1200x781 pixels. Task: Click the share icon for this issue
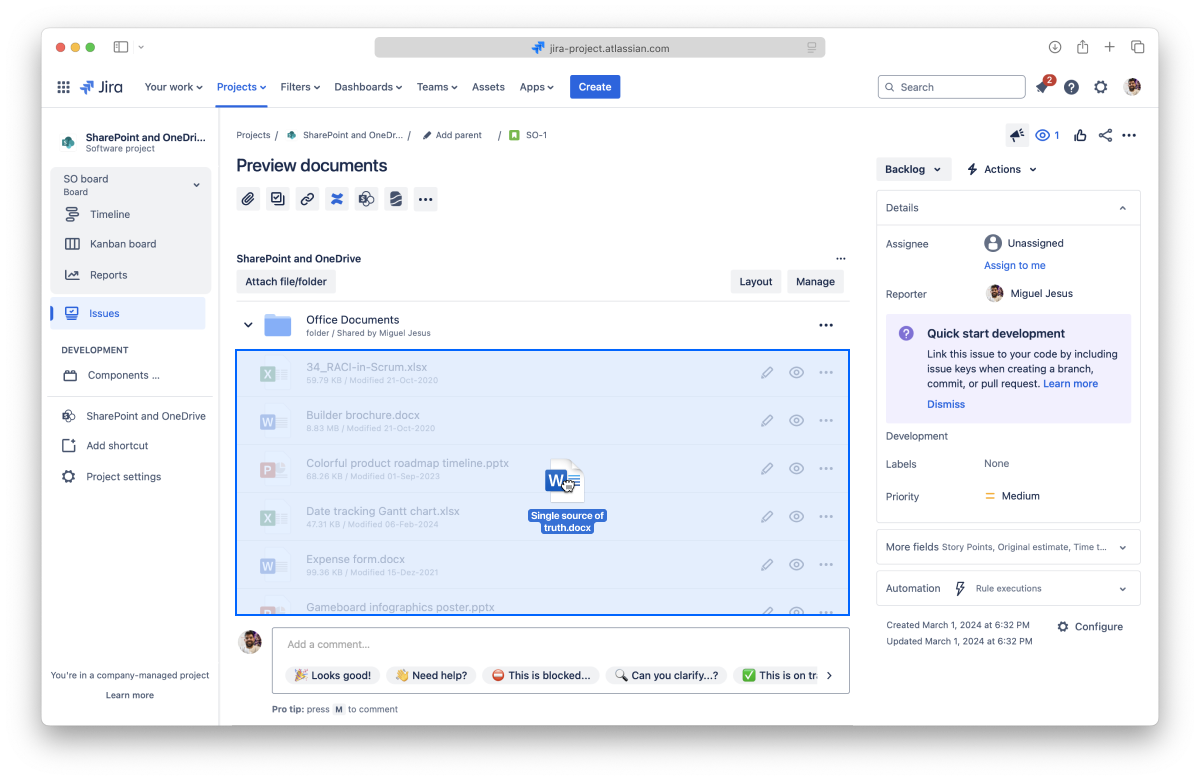click(x=1105, y=136)
